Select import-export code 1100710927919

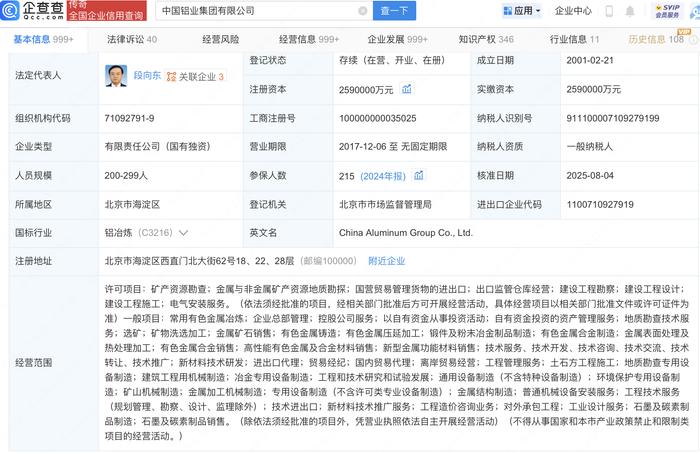tap(600, 204)
